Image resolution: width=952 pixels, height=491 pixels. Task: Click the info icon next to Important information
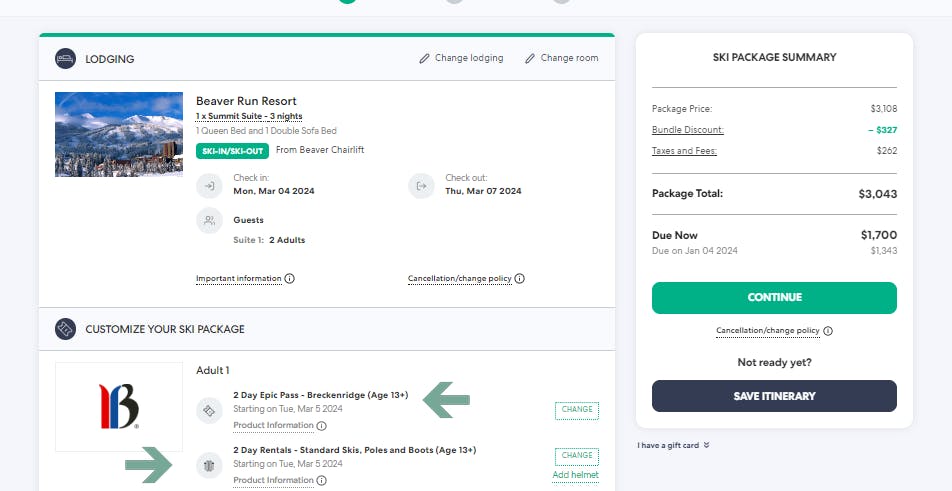[290, 279]
